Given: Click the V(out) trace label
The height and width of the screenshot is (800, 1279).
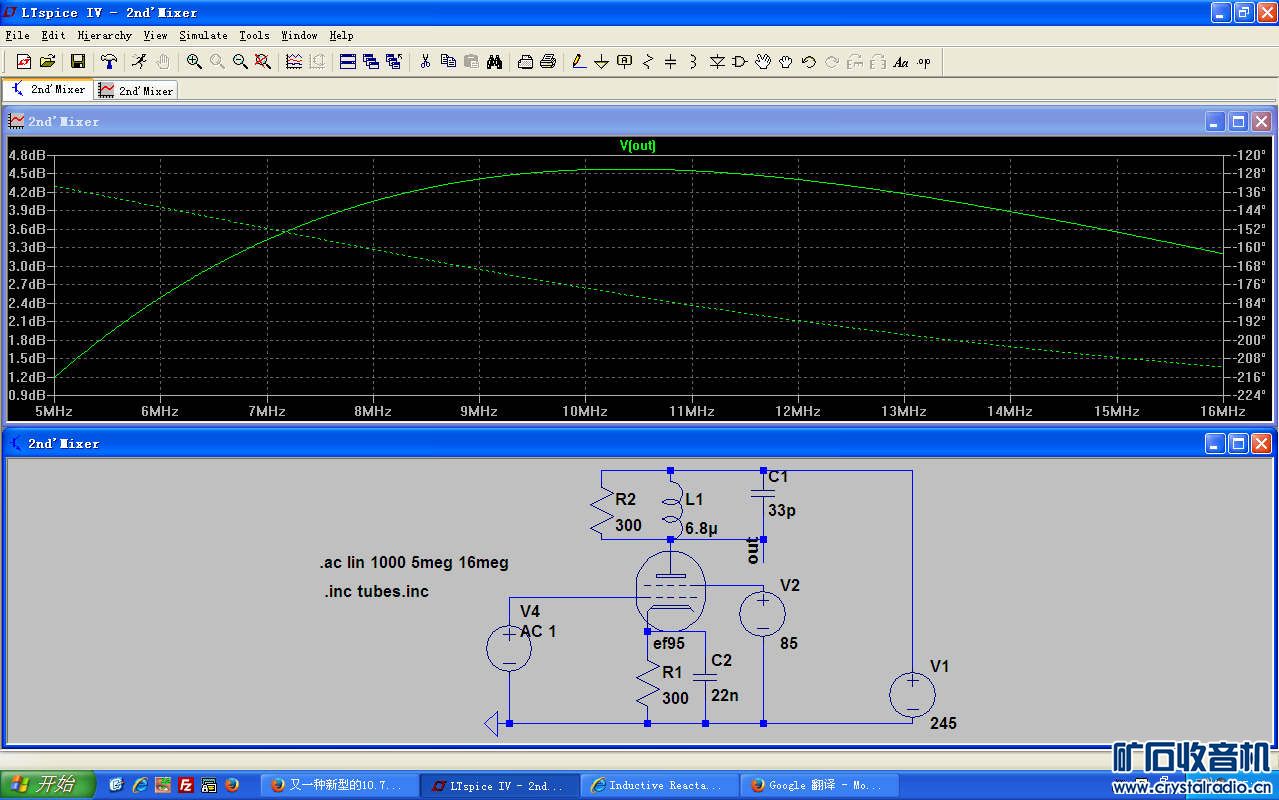Looking at the screenshot, I should (x=638, y=146).
